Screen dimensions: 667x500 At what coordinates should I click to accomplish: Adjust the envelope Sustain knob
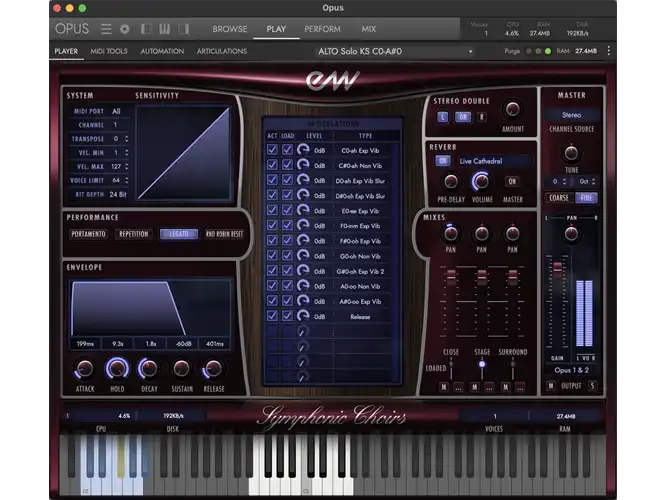182,369
